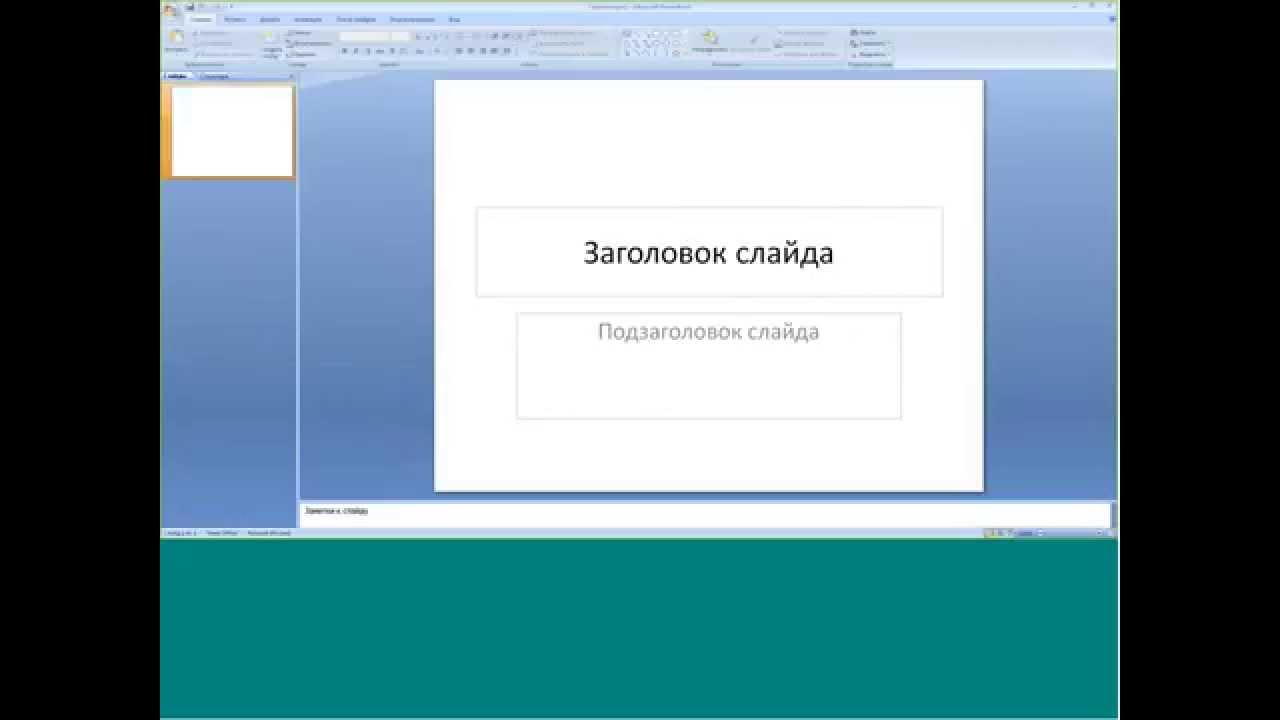Click the zoom slider in the status bar
This screenshot has height=720, width=1280.
click(1070, 533)
